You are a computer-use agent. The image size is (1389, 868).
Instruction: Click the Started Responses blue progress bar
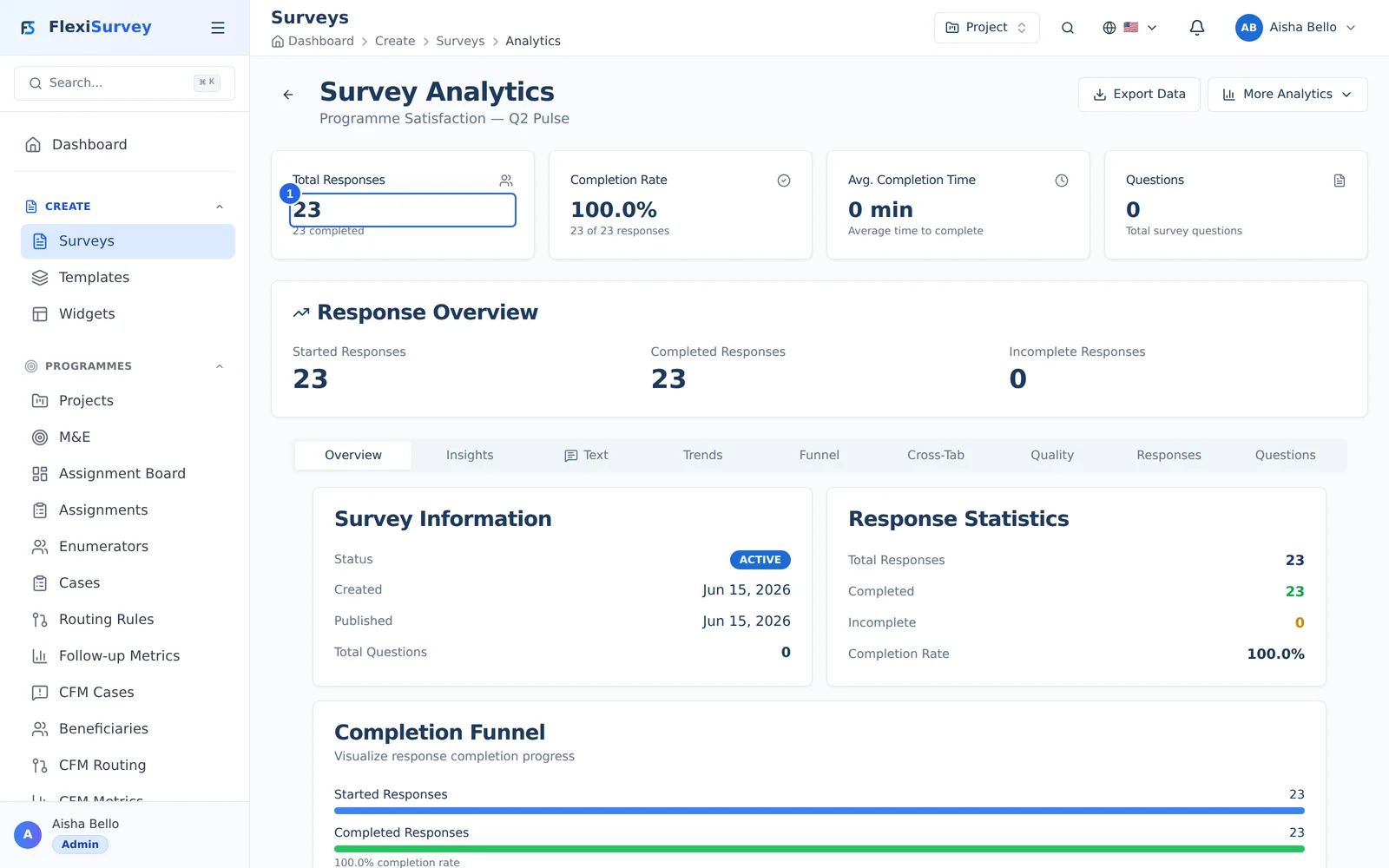819,811
